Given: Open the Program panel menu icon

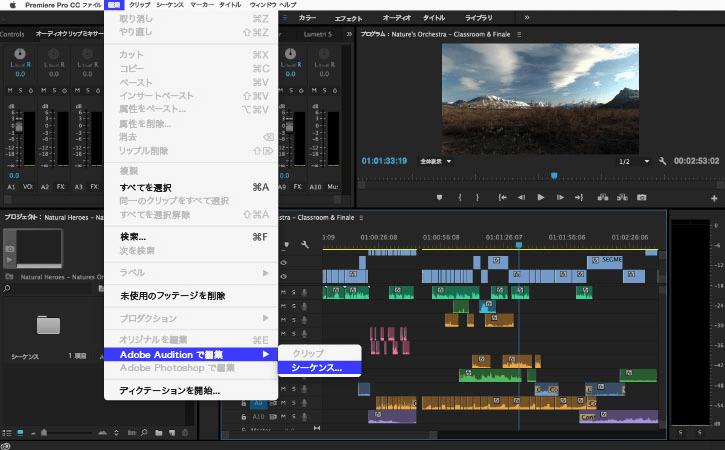Looking at the screenshot, I should 519,34.
